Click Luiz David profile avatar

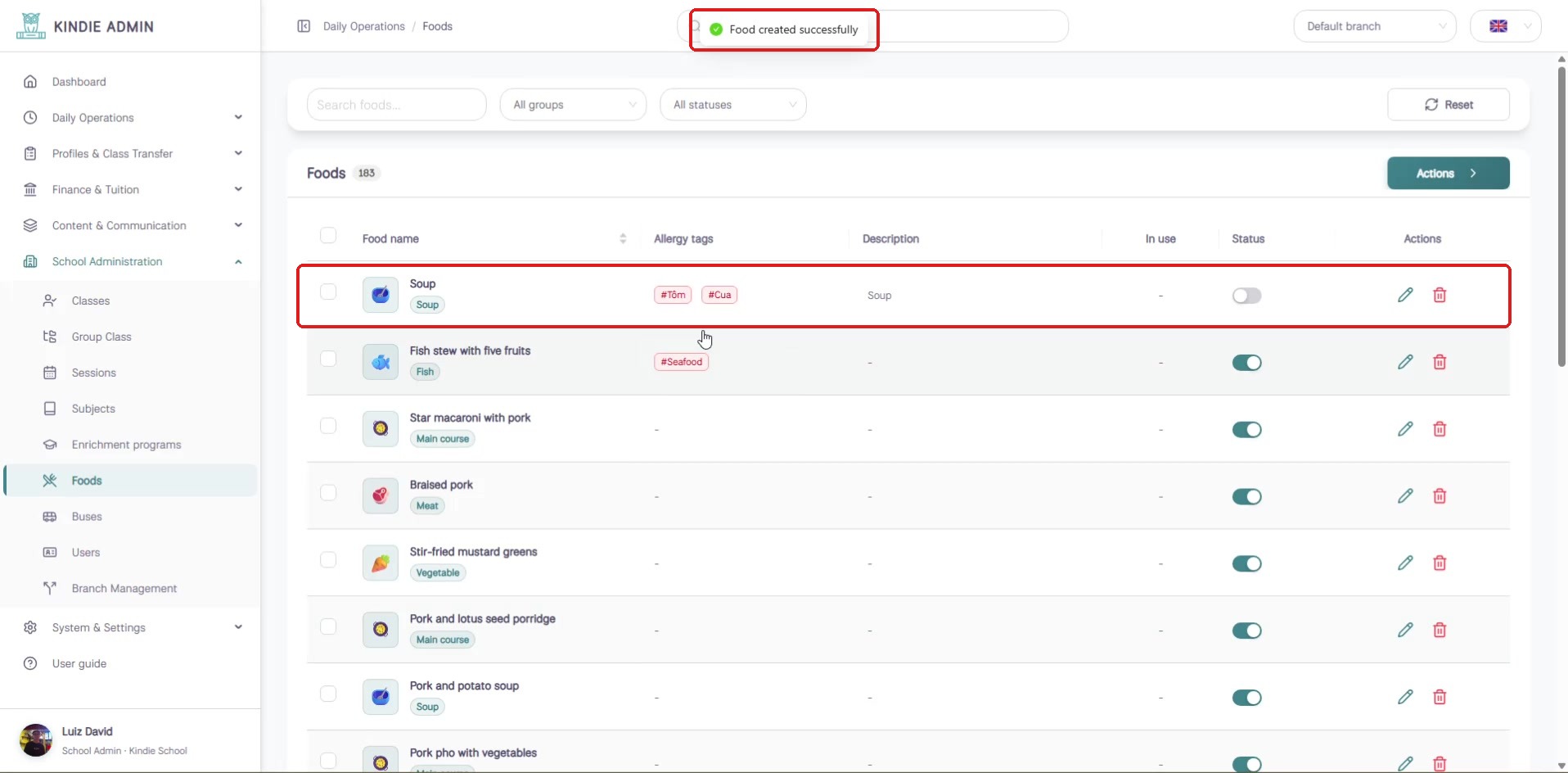tap(36, 739)
